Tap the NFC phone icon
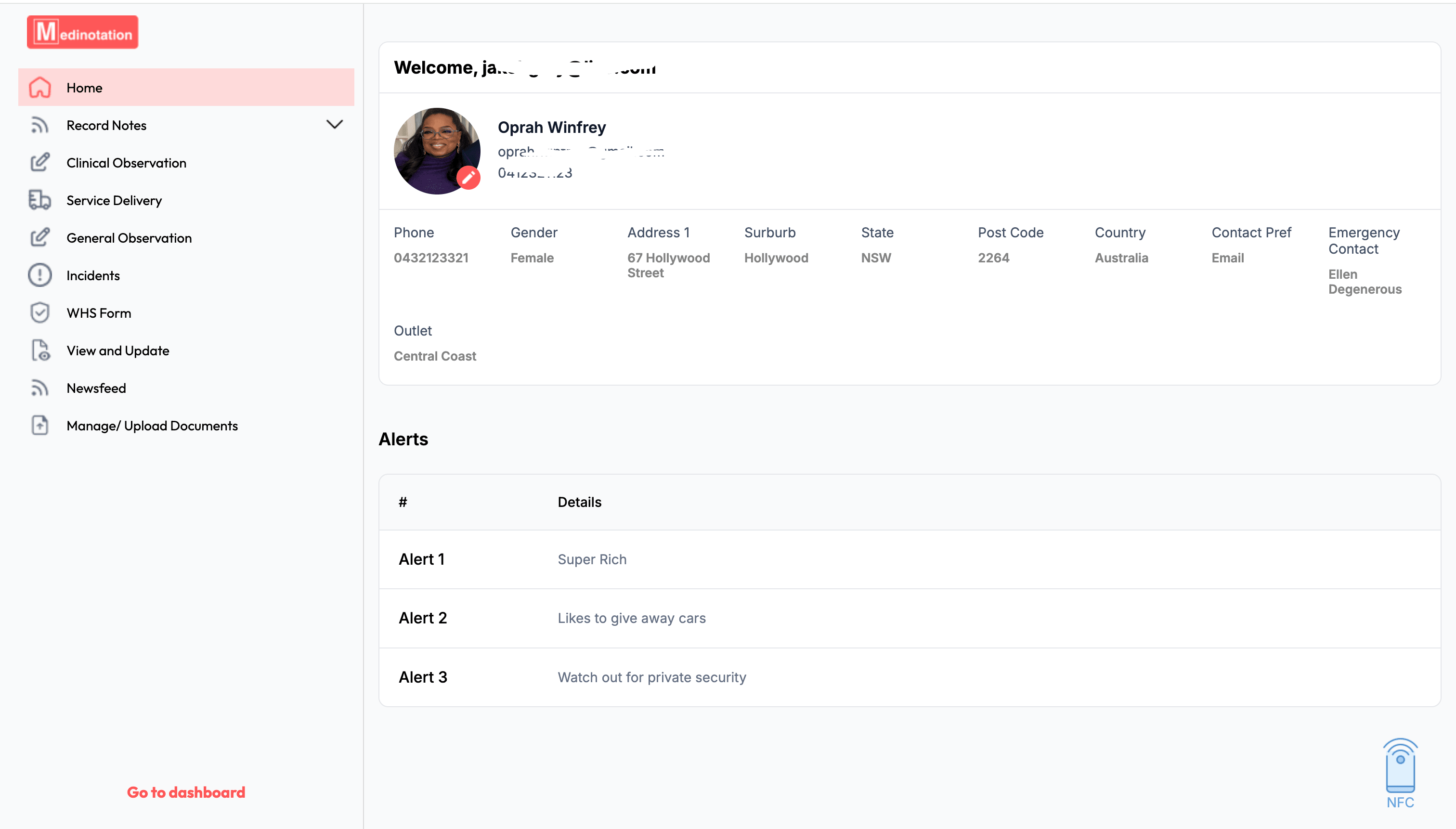 pyautogui.click(x=1400, y=766)
